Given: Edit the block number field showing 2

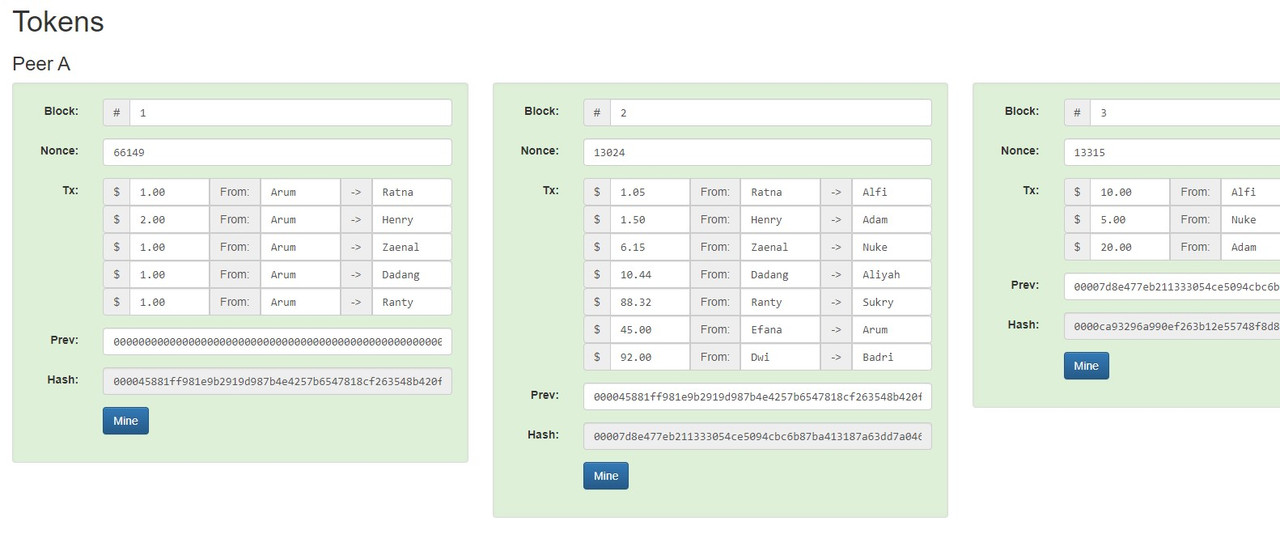Looking at the screenshot, I should 771,113.
